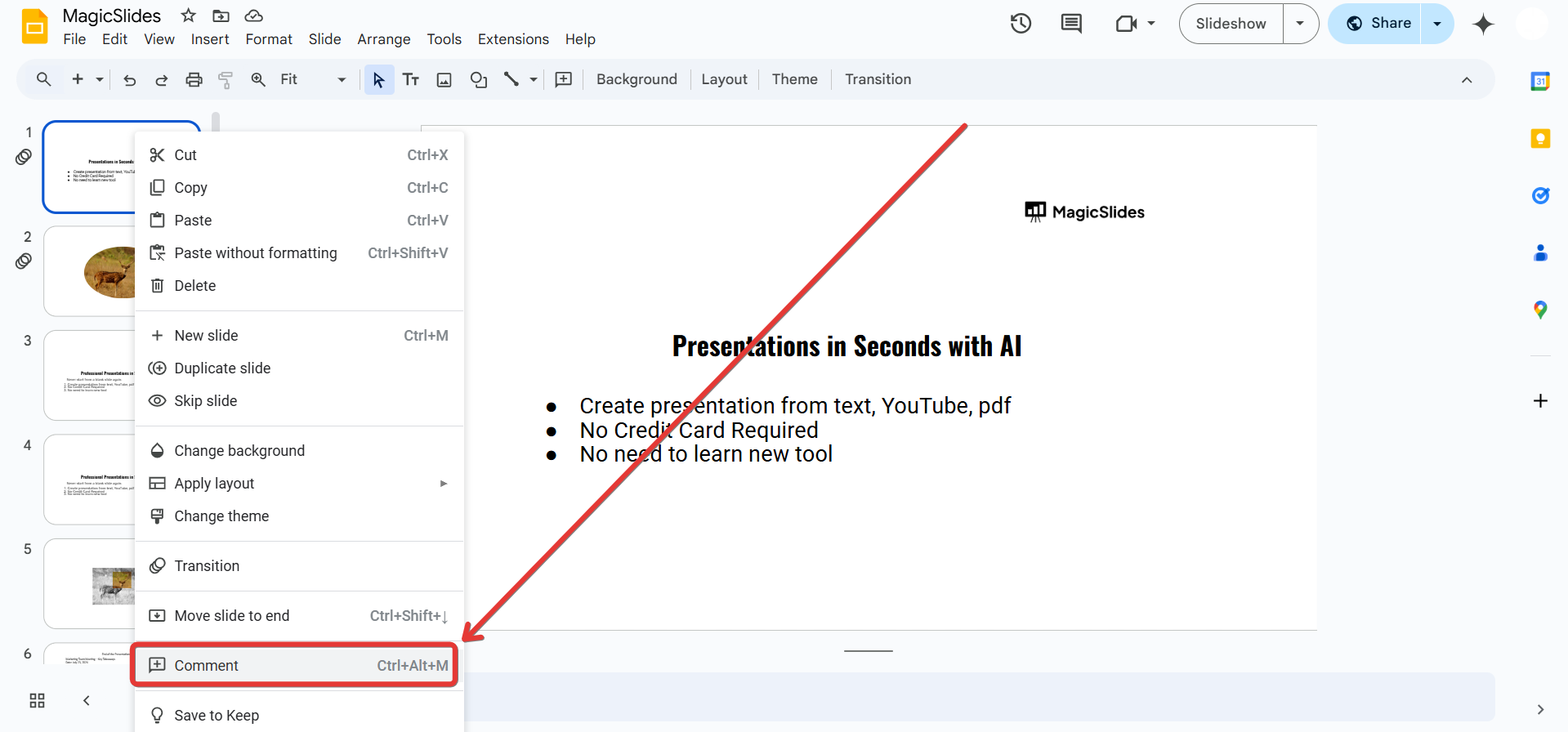Open Google Keep side panel

pos(1540,138)
